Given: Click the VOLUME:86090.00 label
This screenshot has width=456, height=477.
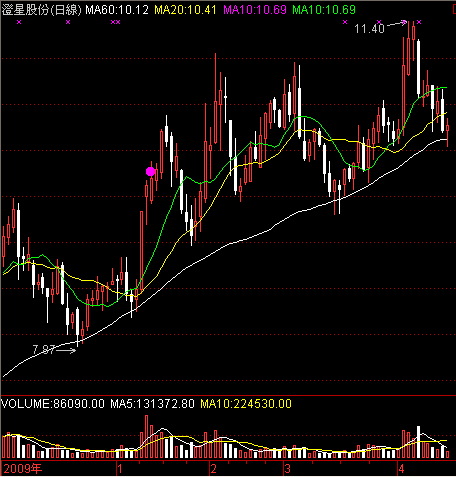Looking at the screenshot, I should pyautogui.click(x=53, y=404).
